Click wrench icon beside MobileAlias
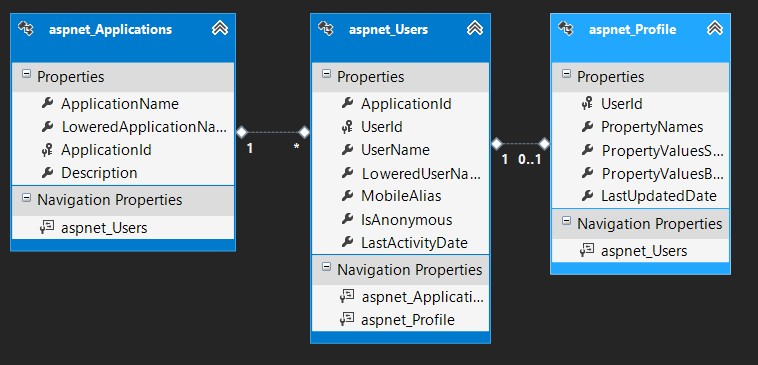 click(347, 196)
